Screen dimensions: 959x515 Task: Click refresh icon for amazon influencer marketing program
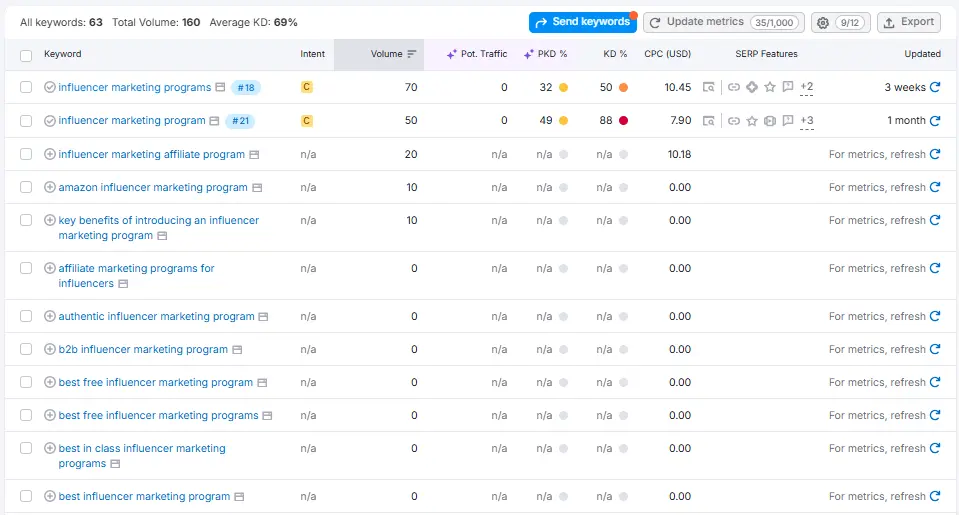click(935, 188)
